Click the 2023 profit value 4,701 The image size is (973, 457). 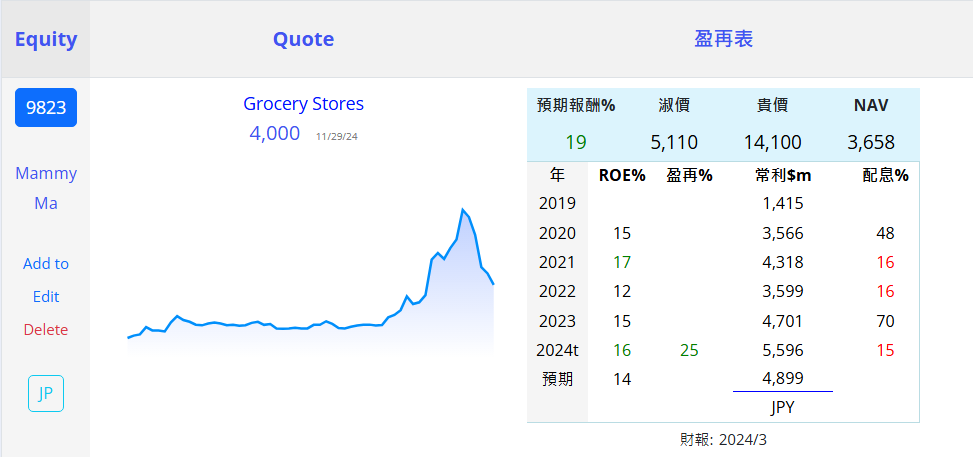783,321
